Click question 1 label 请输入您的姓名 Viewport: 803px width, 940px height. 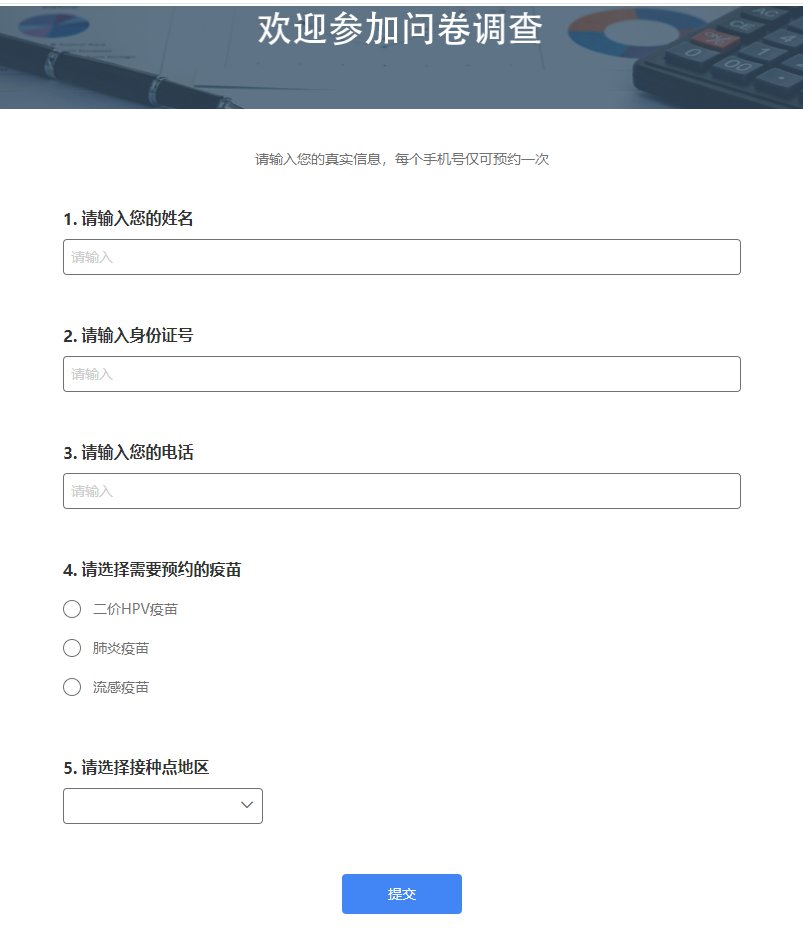(128, 219)
